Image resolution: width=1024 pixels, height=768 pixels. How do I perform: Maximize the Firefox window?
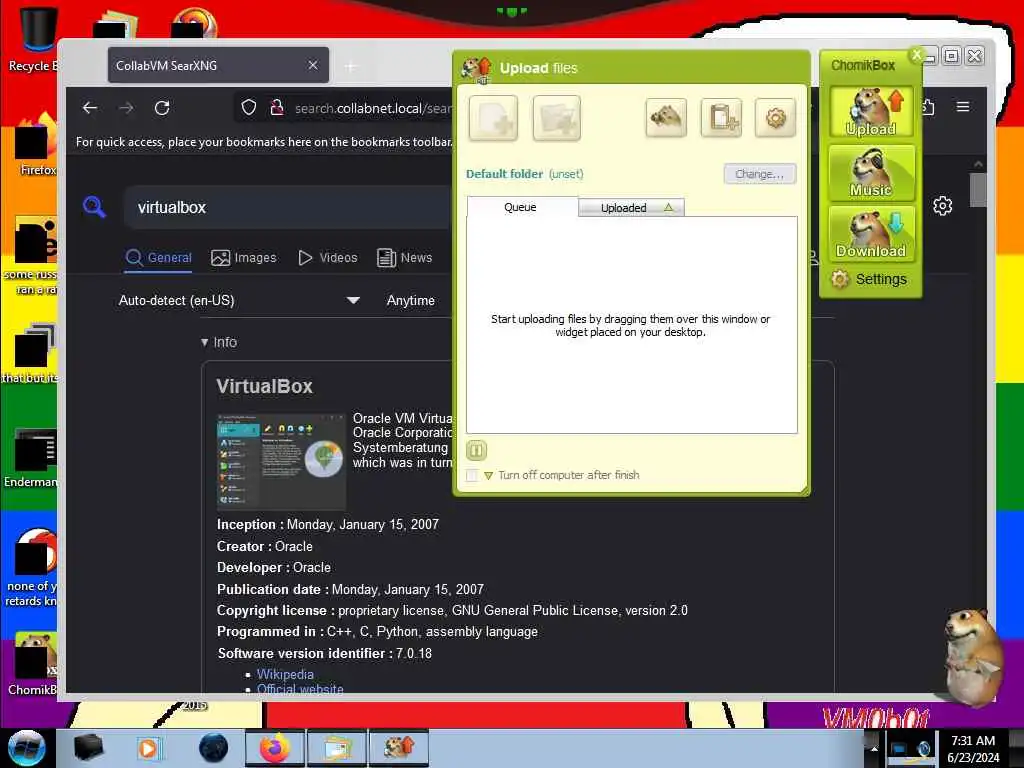[952, 56]
